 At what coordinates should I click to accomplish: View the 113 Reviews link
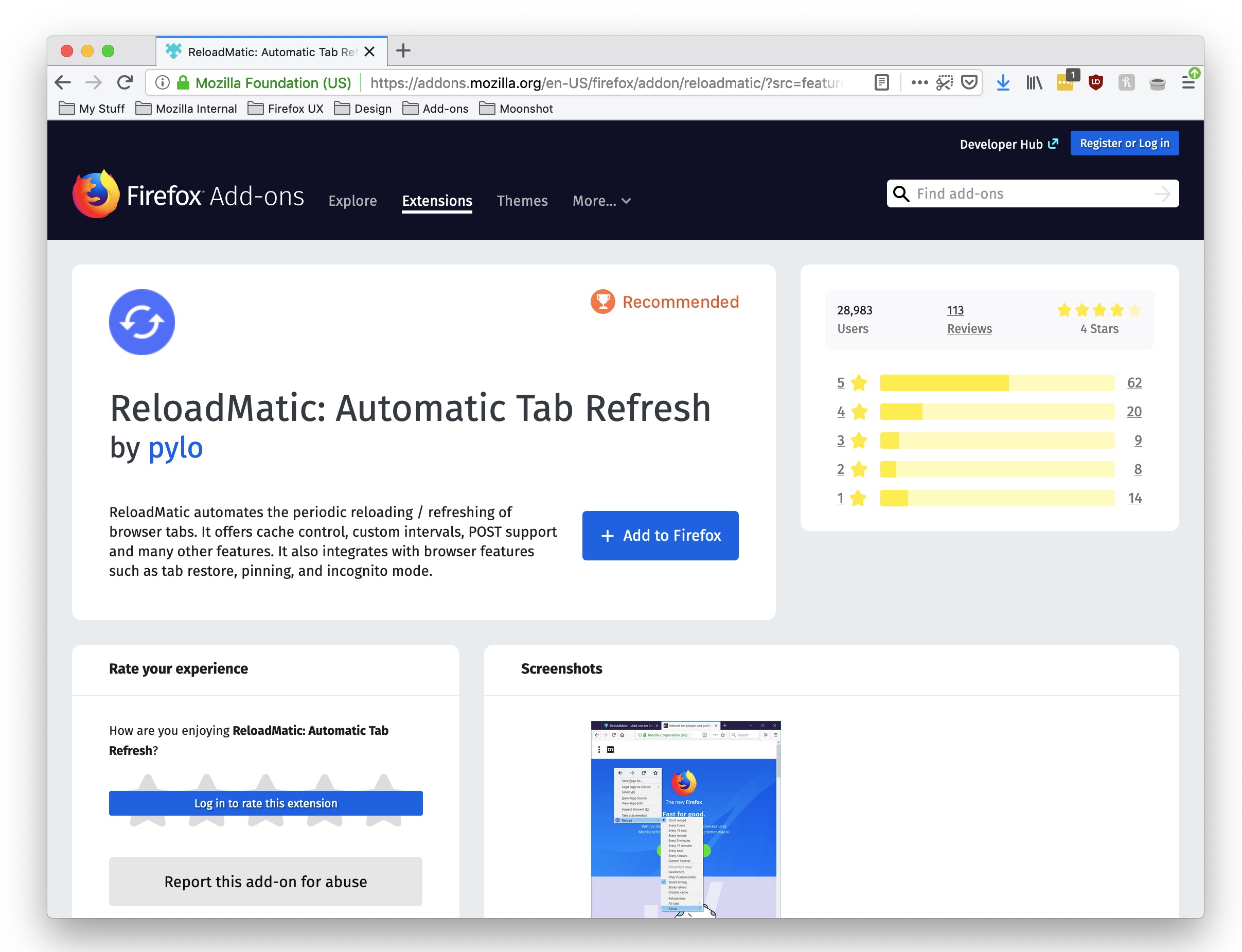(x=969, y=320)
